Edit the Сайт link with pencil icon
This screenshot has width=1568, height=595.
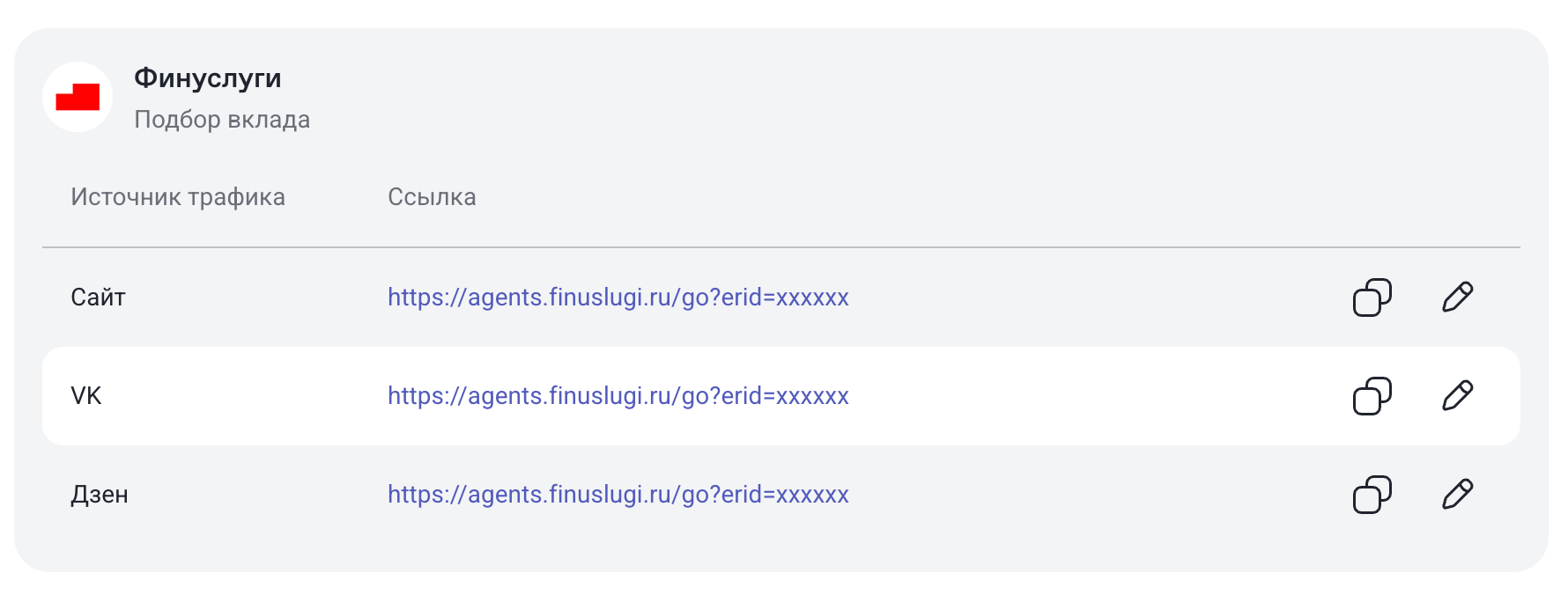click(1457, 297)
